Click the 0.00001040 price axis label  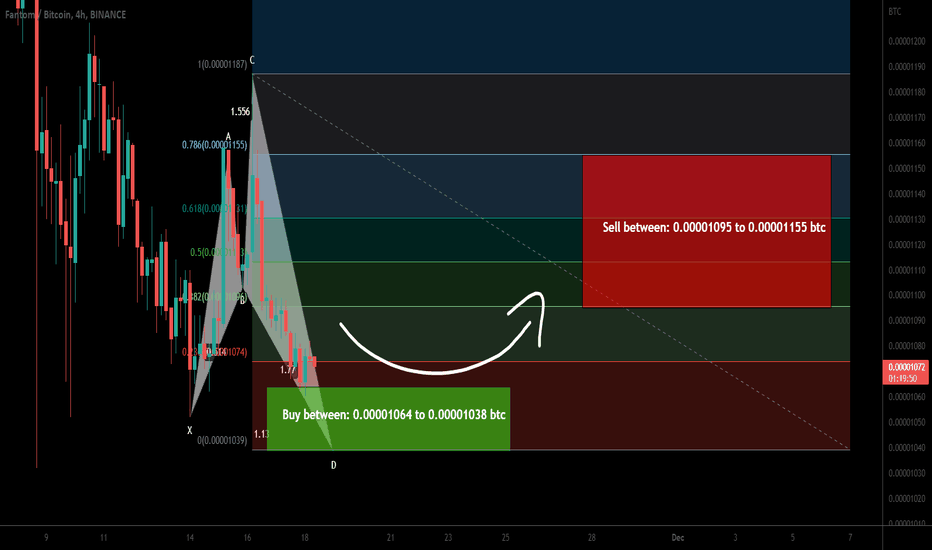[x=906, y=448]
